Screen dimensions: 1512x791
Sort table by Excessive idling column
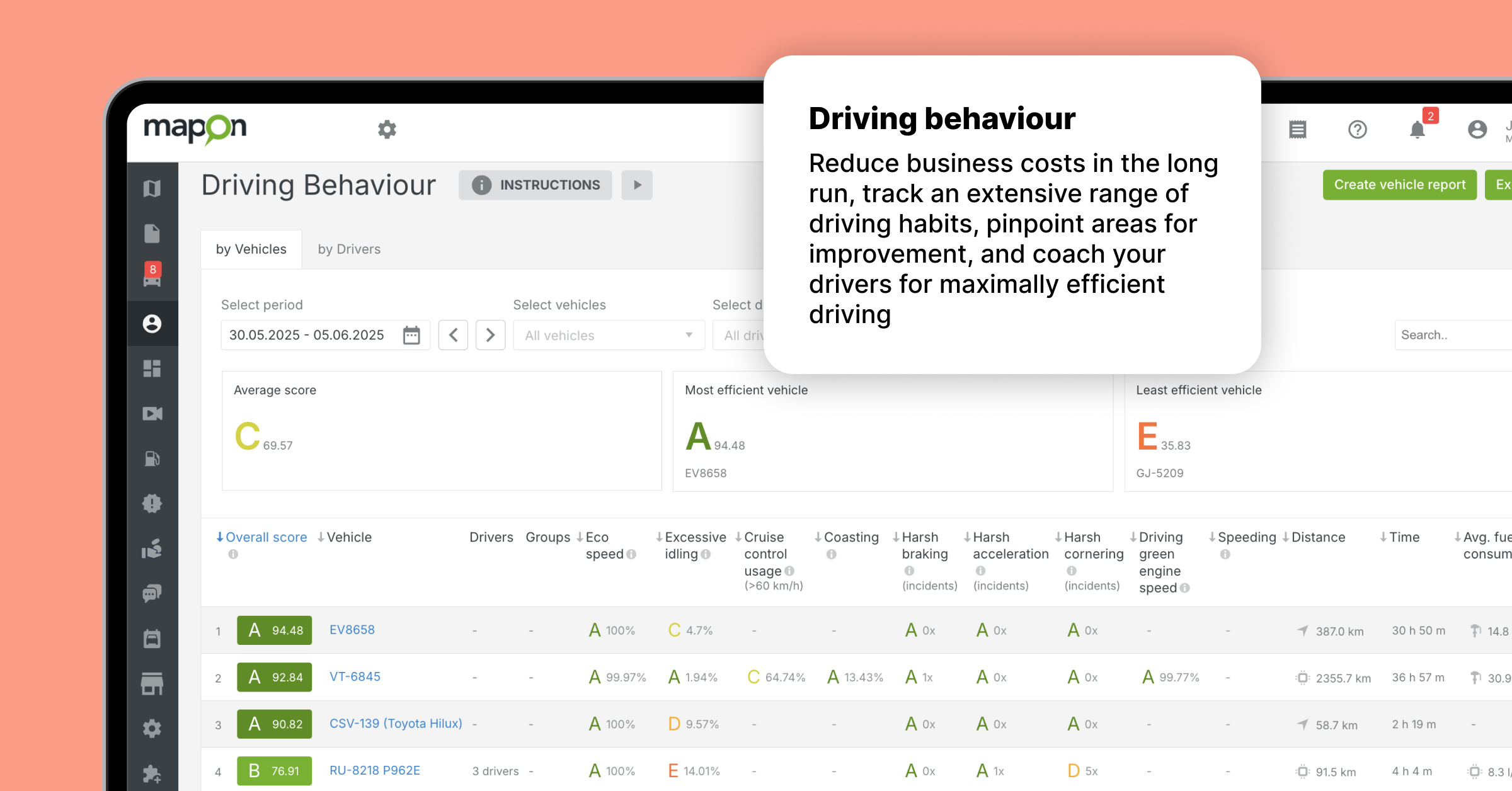tap(694, 537)
